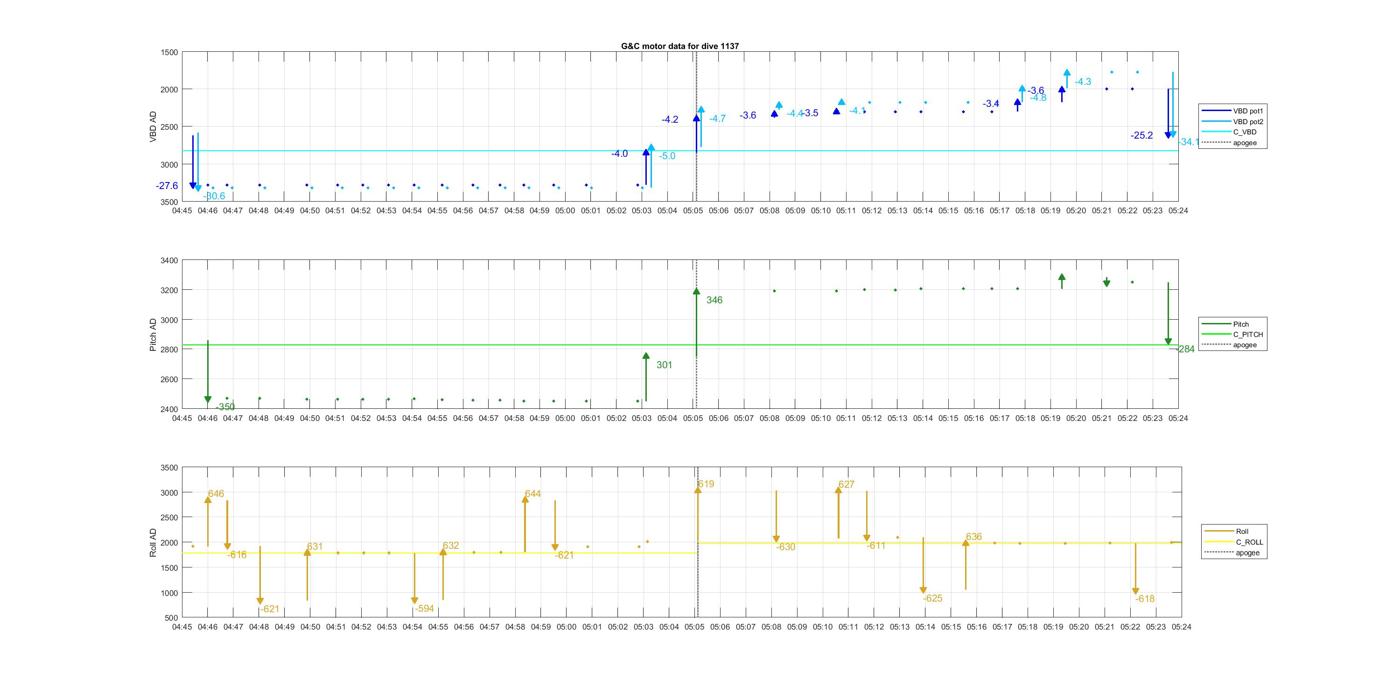The height and width of the screenshot is (693, 1400).
Task: Click the "627" roll annotation
Action: (x=847, y=484)
